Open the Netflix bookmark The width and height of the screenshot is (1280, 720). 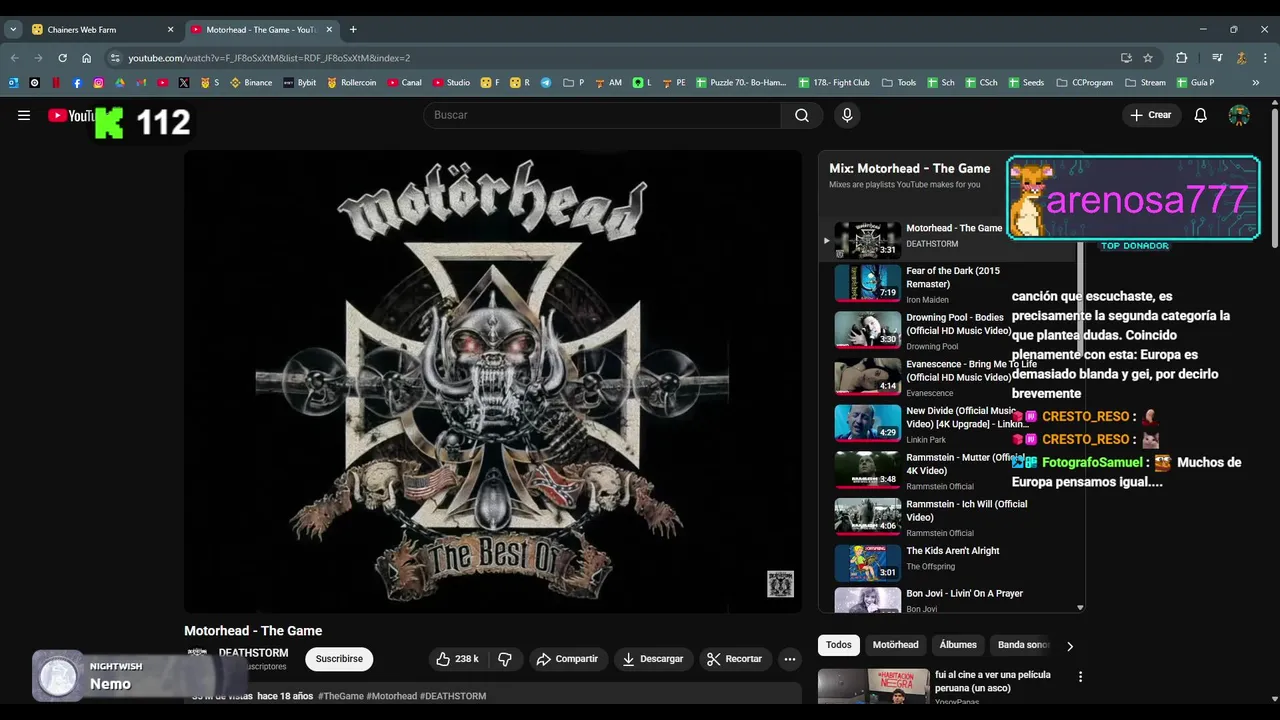(56, 83)
